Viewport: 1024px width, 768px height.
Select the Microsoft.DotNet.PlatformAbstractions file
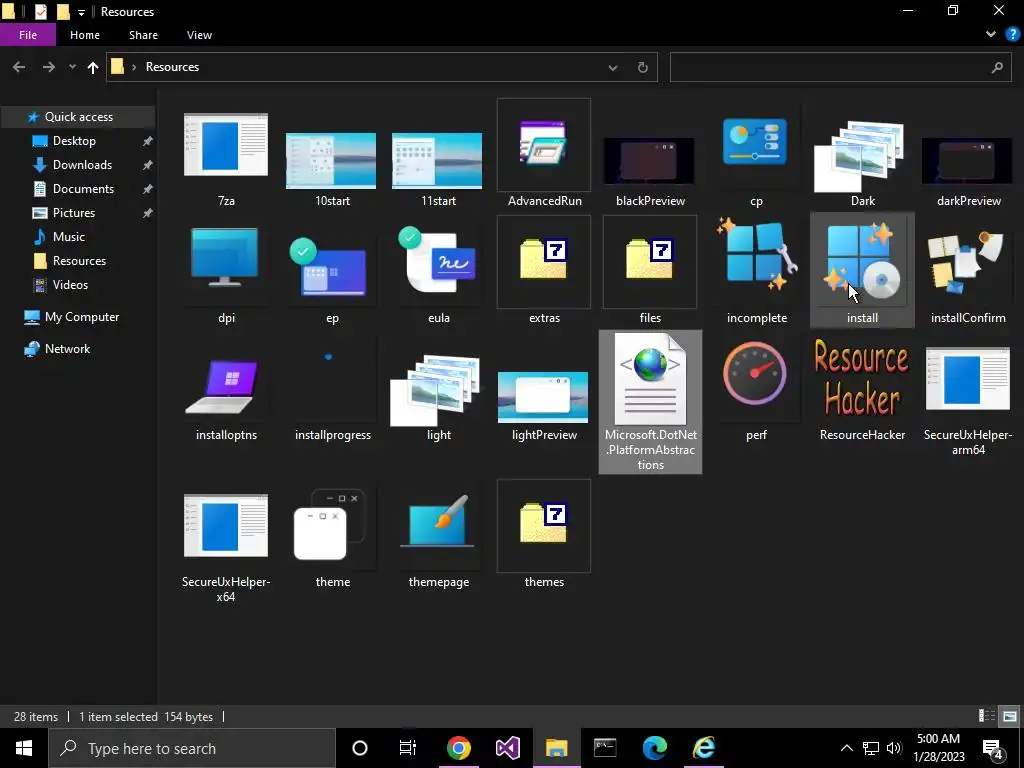pyautogui.click(x=650, y=401)
